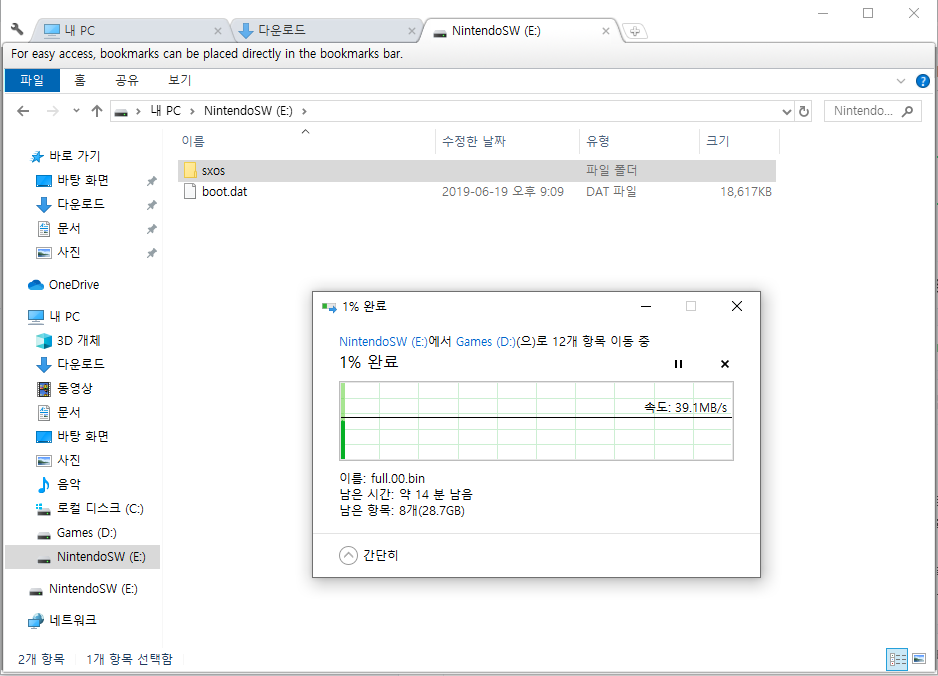Open 동영상 folder in sidebar
Screen dimensions: 938x676
[75, 388]
